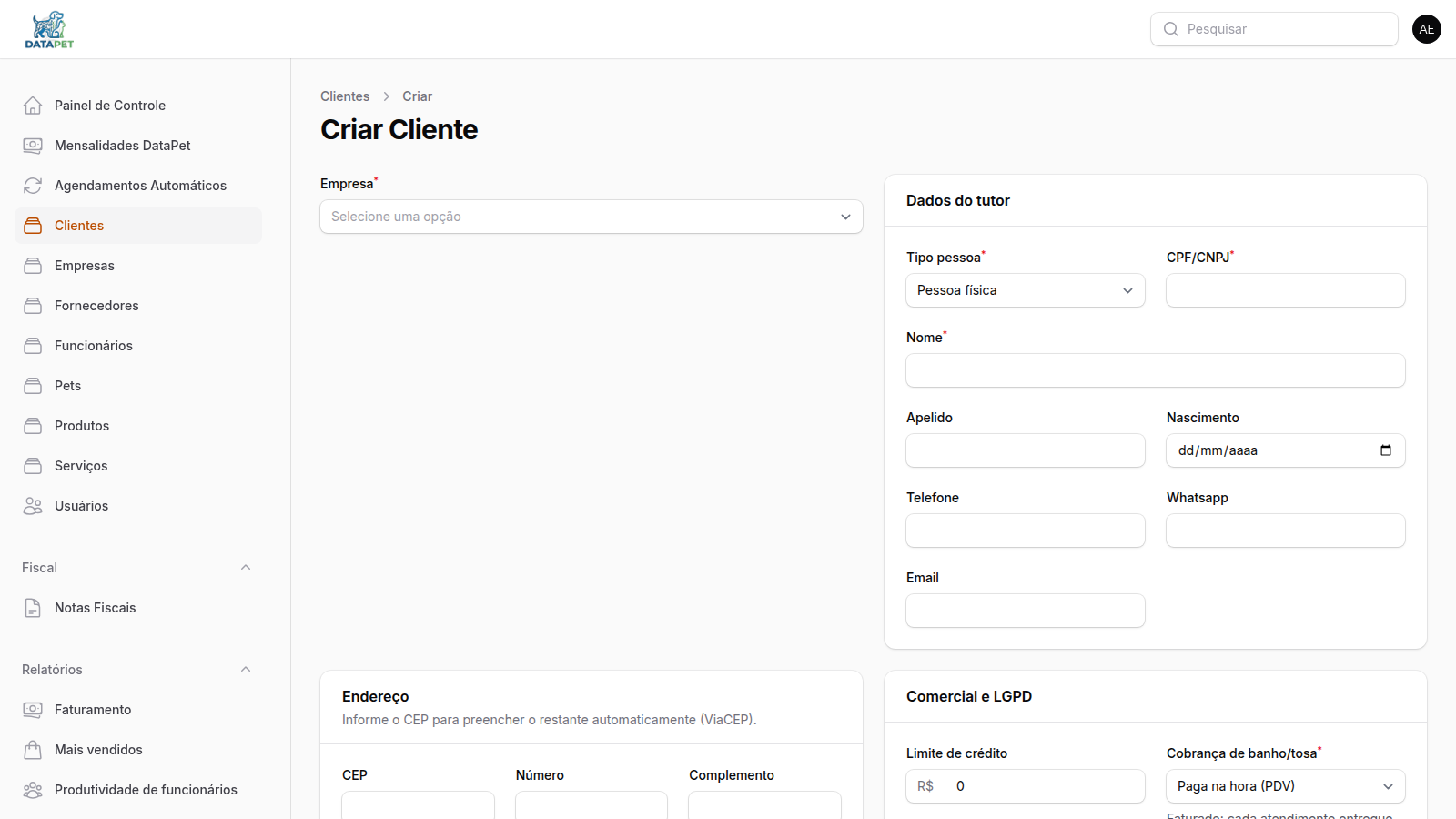
Task: Open the AE user avatar menu
Action: click(x=1427, y=29)
